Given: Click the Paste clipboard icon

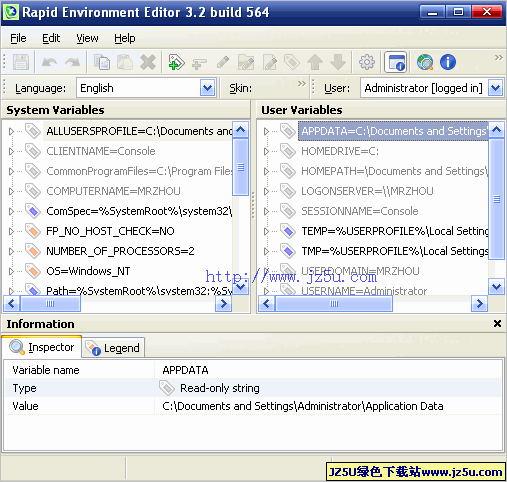Looking at the screenshot, I should coord(125,62).
